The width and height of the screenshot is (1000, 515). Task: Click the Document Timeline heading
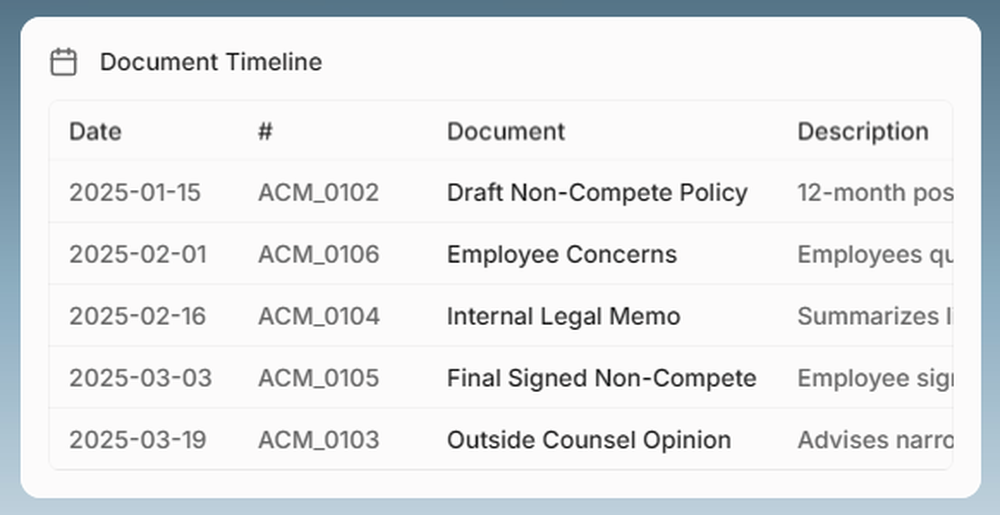[210, 62]
